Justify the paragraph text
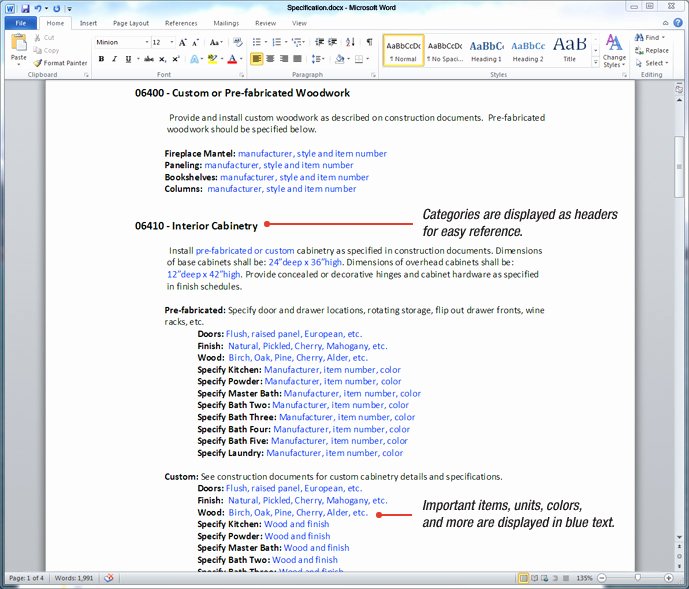Viewport: 689px width, 589px height. (297, 59)
